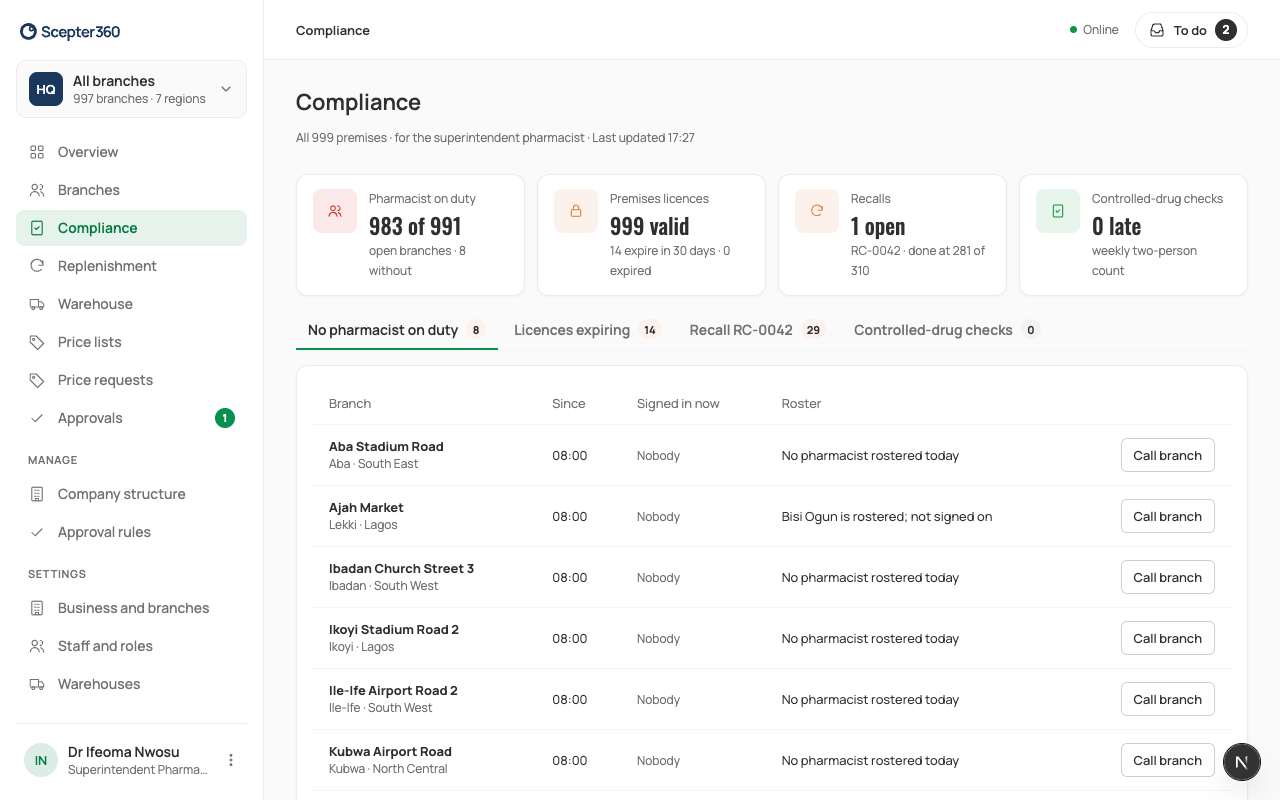The height and width of the screenshot is (800, 1280).
Task: Call branch for Aba Stadium Road
Action: pos(1167,455)
